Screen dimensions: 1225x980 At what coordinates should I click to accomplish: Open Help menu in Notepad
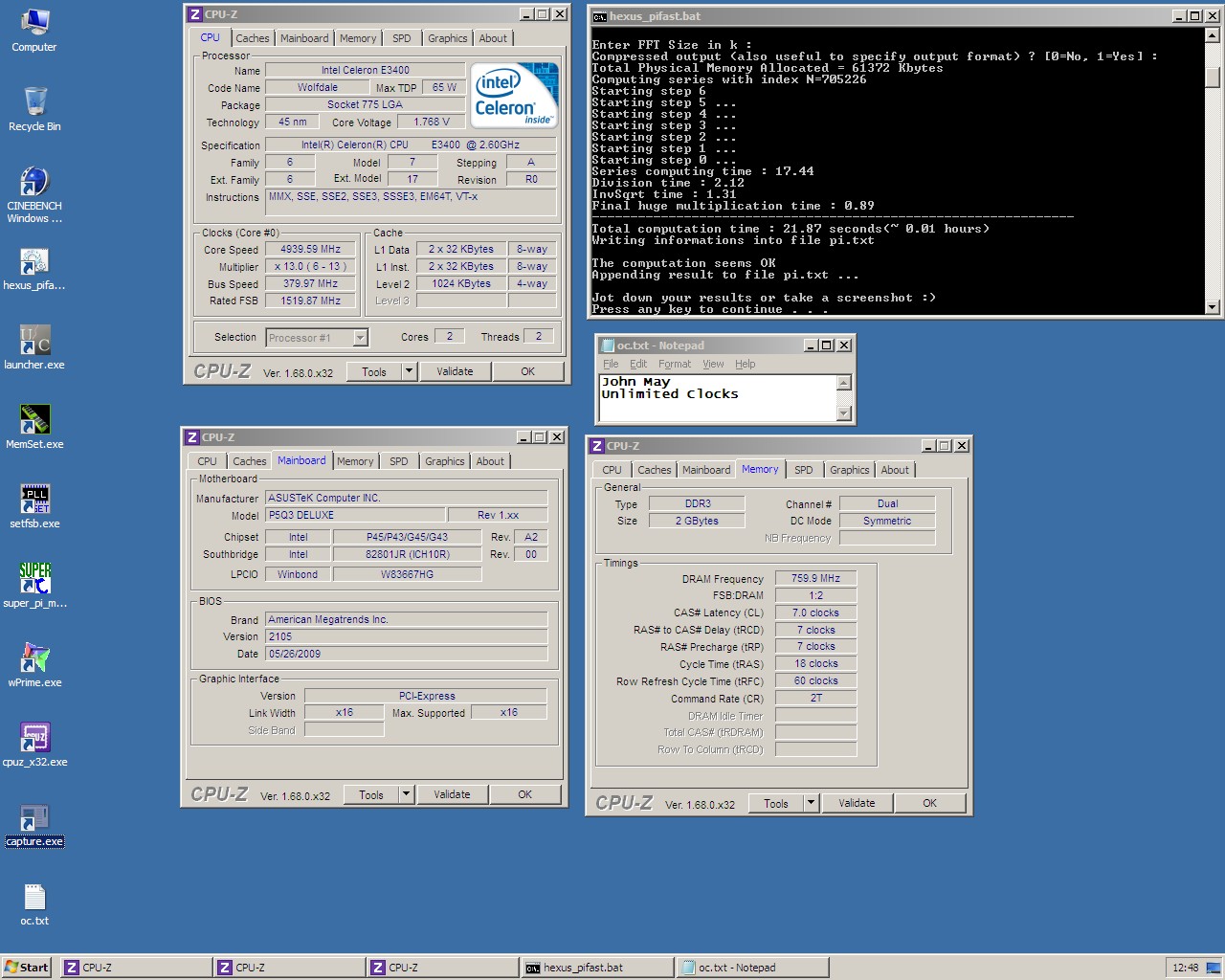point(746,364)
